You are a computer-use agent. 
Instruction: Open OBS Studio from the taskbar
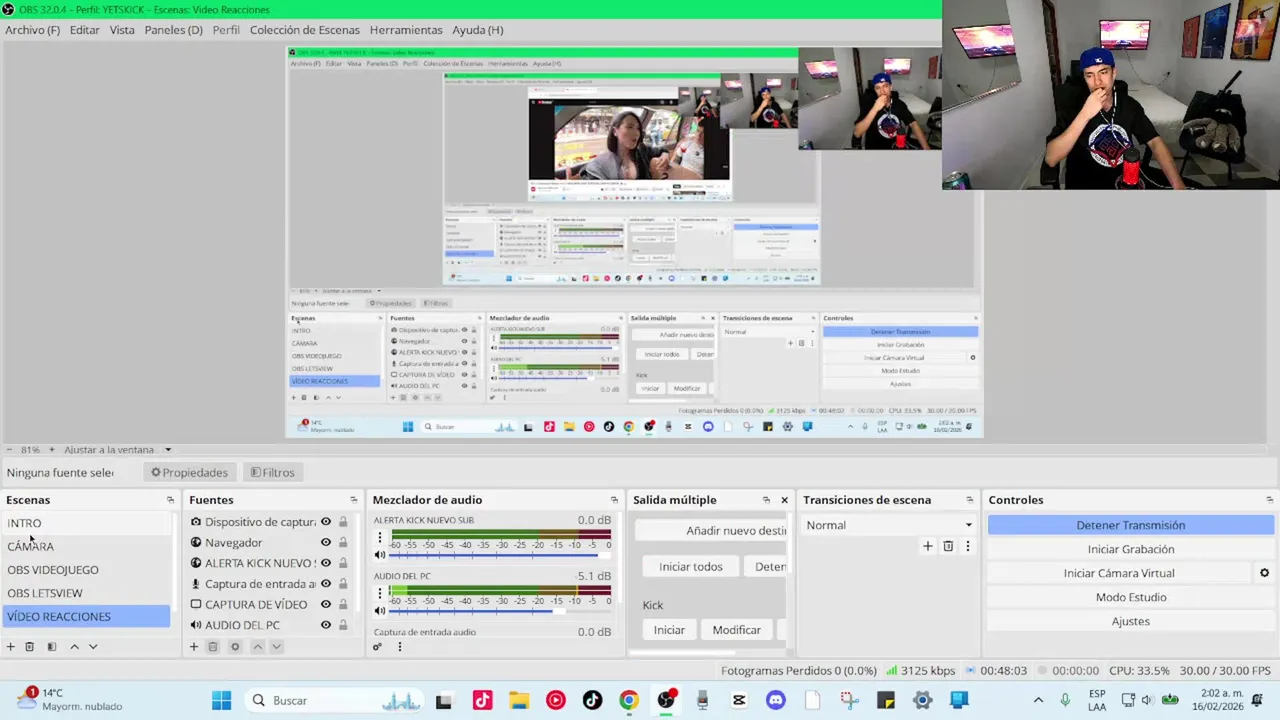666,700
